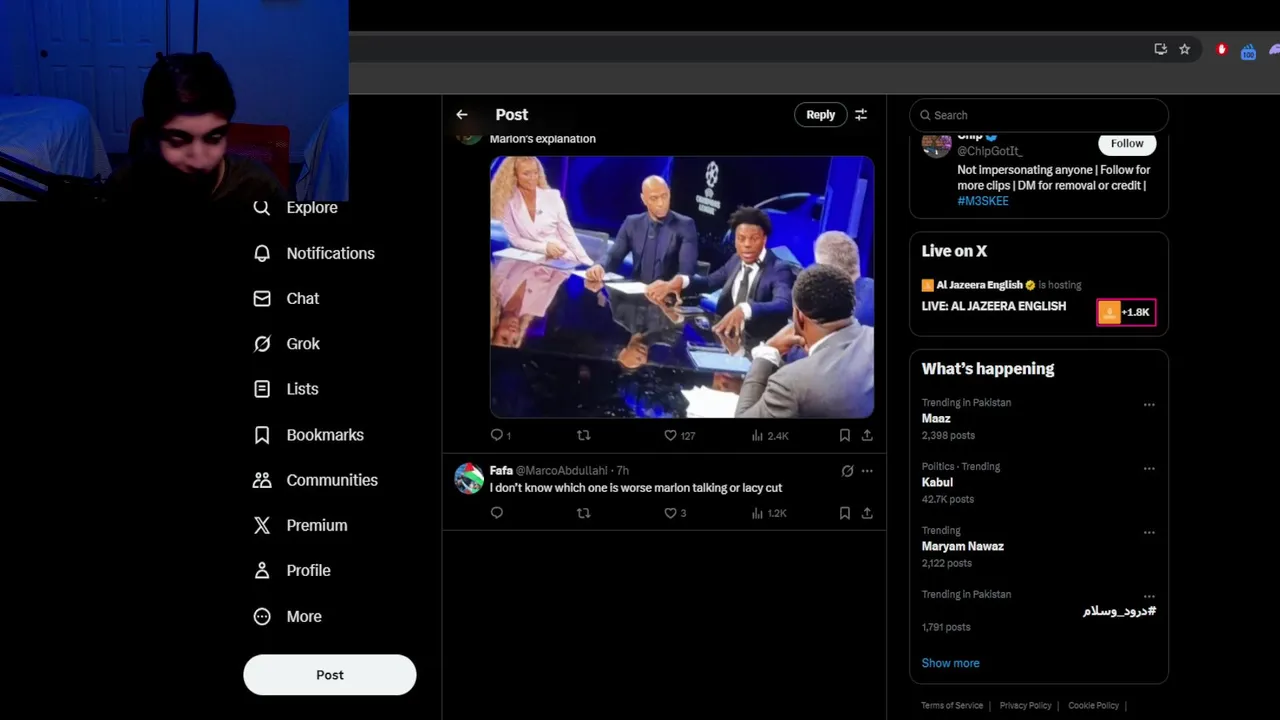Open the talk show video thumbnail
Image resolution: width=1280 pixels, height=720 pixels.
pos(682,286)
